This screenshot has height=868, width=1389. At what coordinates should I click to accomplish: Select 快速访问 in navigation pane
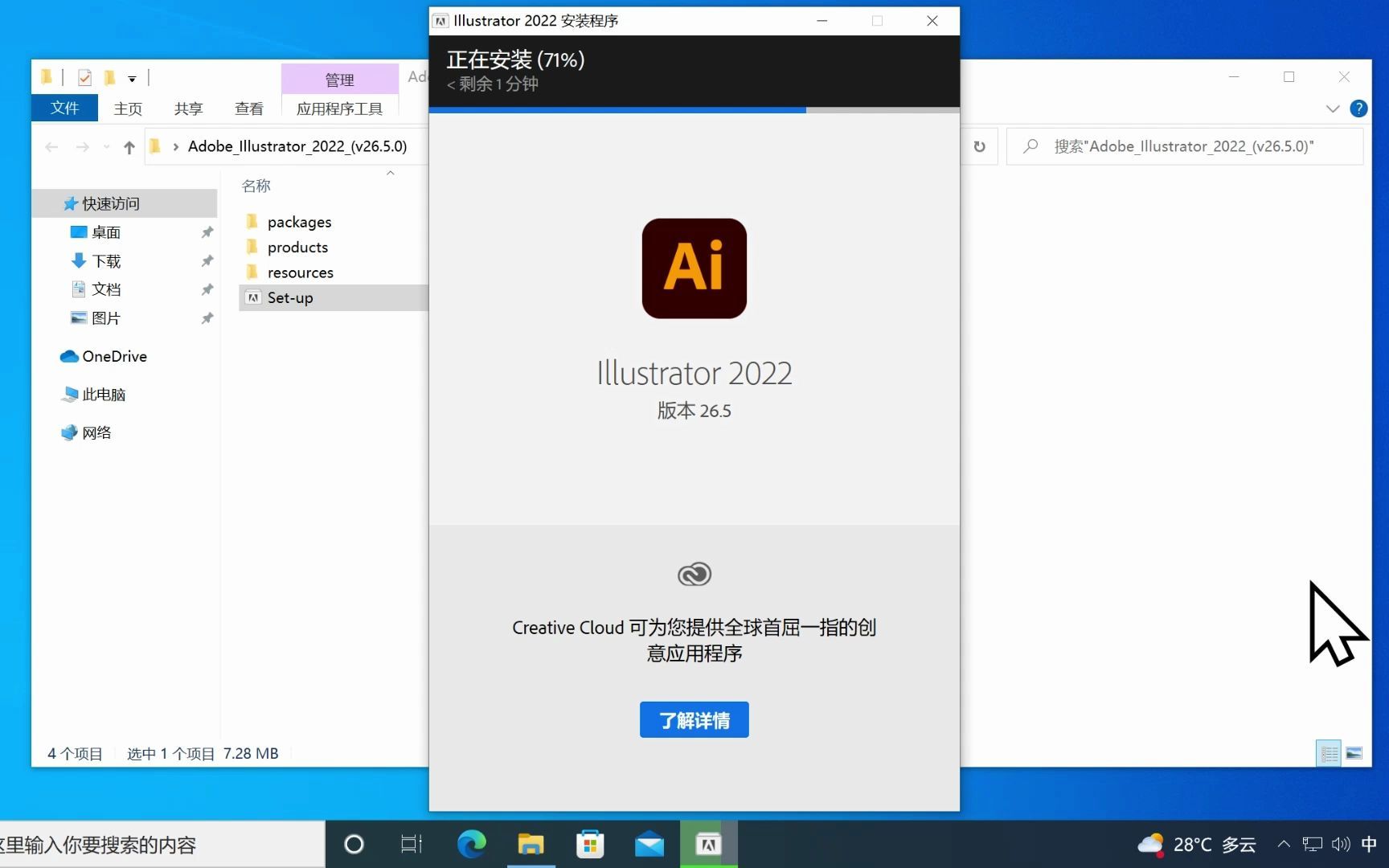125,203
